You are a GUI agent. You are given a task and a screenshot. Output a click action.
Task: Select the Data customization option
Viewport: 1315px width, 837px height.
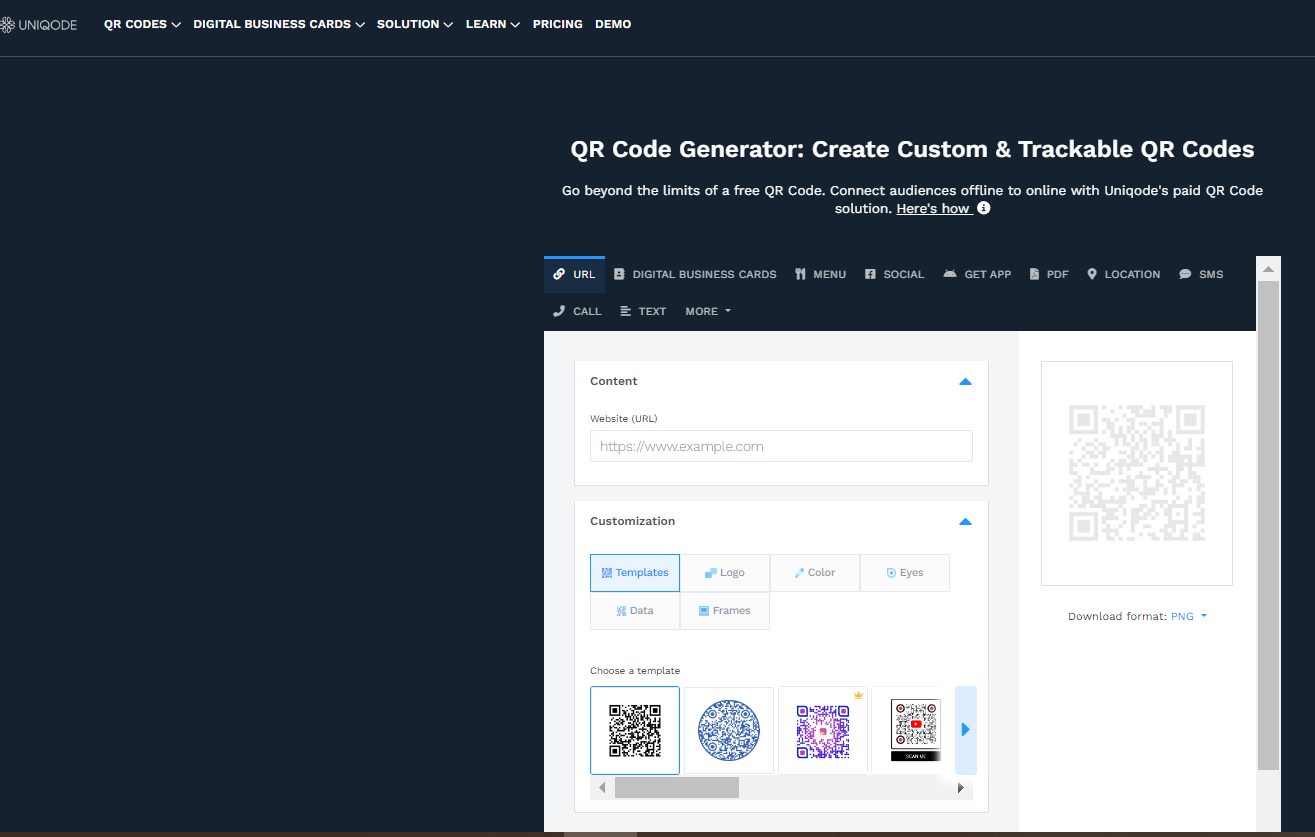[x=634, y=610]
